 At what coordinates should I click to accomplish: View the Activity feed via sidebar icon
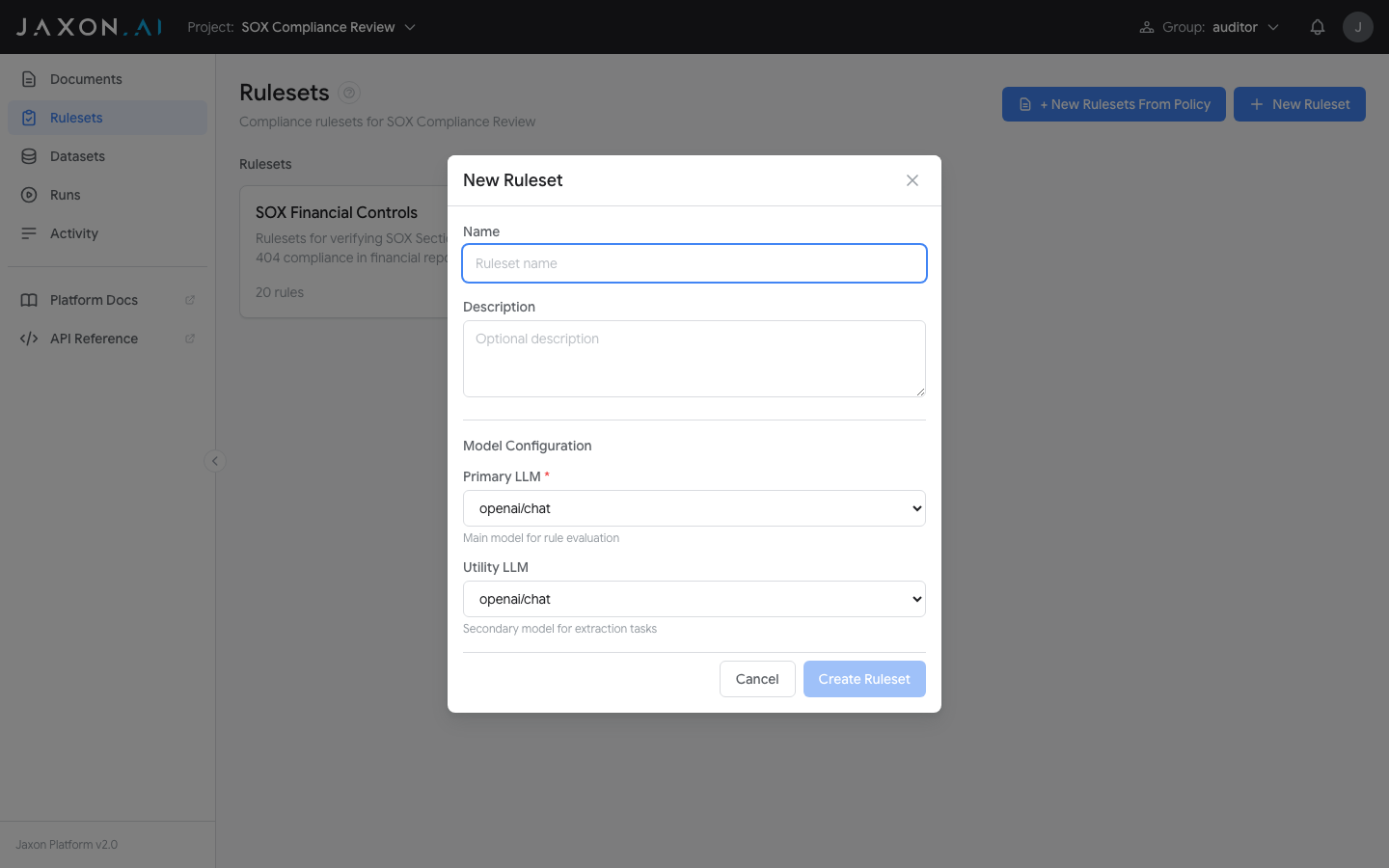tap(73, 232)
